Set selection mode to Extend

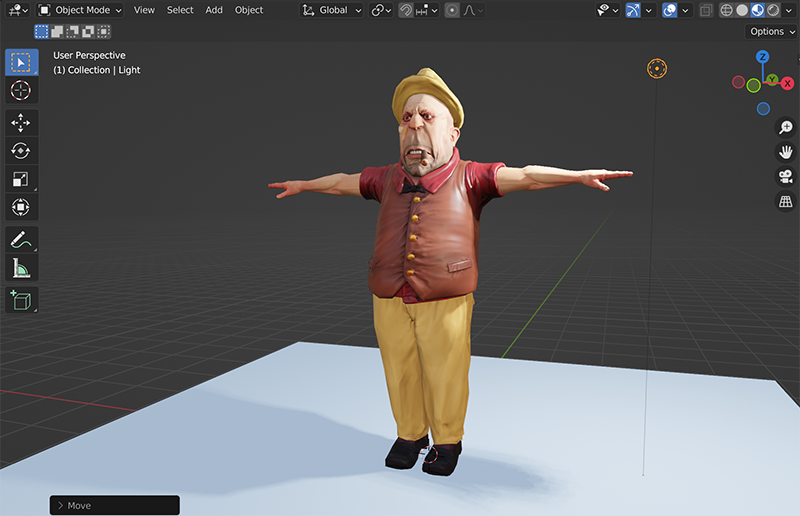tap(57, 32)
